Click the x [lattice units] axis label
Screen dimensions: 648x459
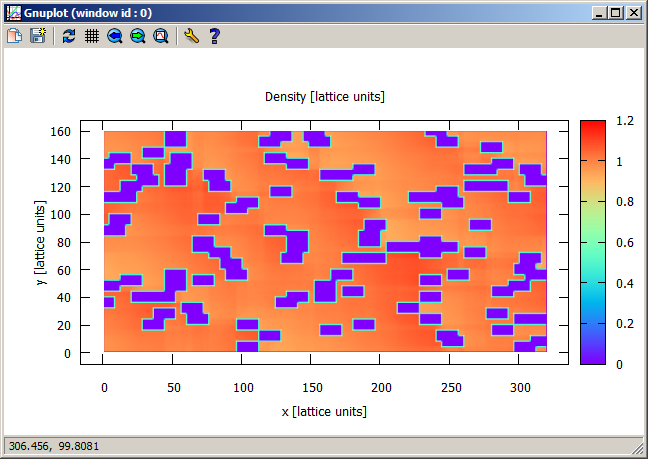324,411
